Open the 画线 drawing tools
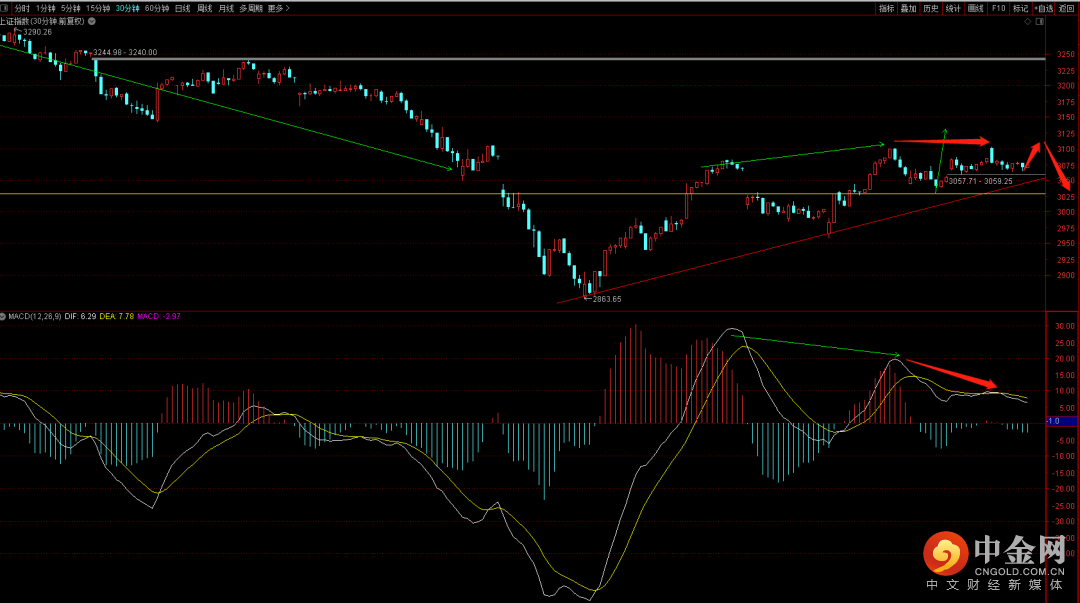Image resolution: width=1080 pixels, height=603 pixels. [x=975, y=8]
